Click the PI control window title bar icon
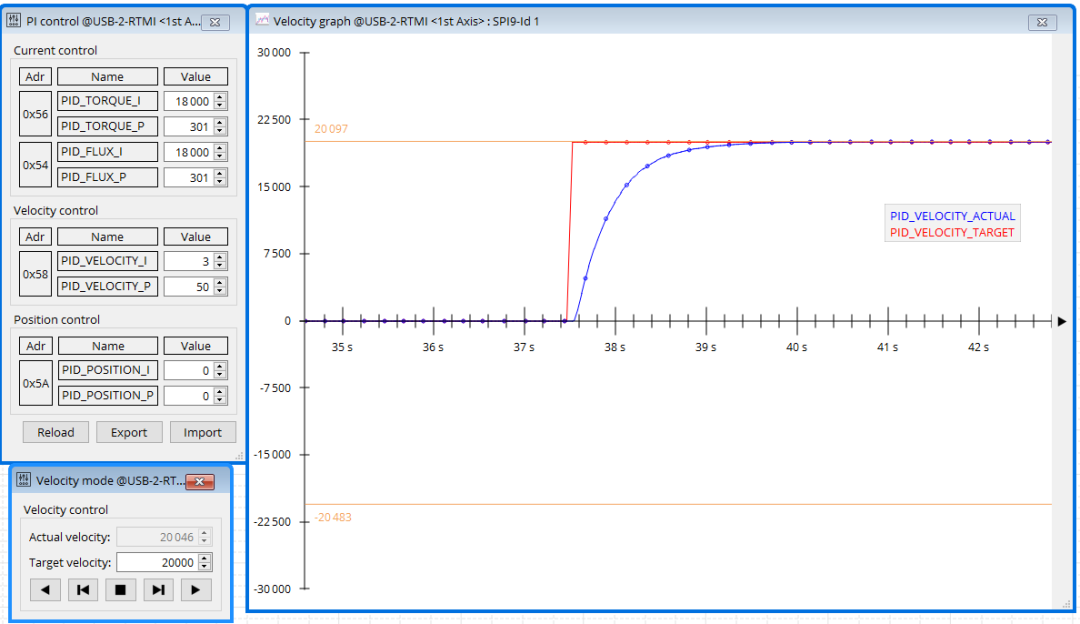 tap(13, 21)
